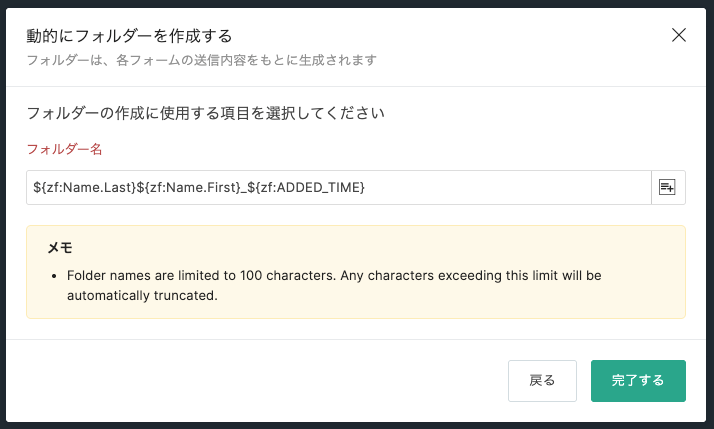Close the dynamic folder creation dialog

point(678,35)
